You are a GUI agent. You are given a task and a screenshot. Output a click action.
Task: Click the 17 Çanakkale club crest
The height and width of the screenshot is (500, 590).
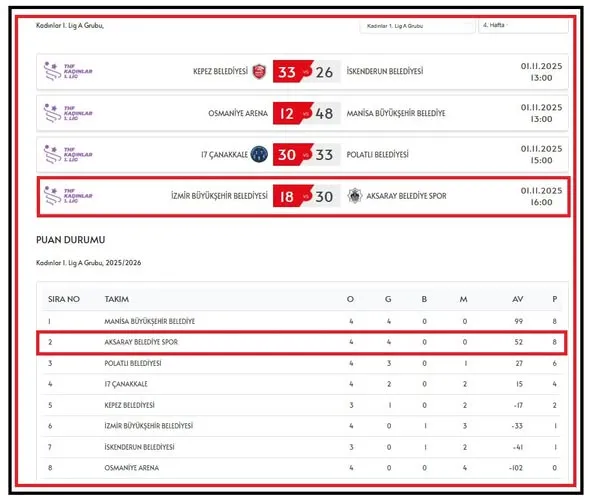259,154
